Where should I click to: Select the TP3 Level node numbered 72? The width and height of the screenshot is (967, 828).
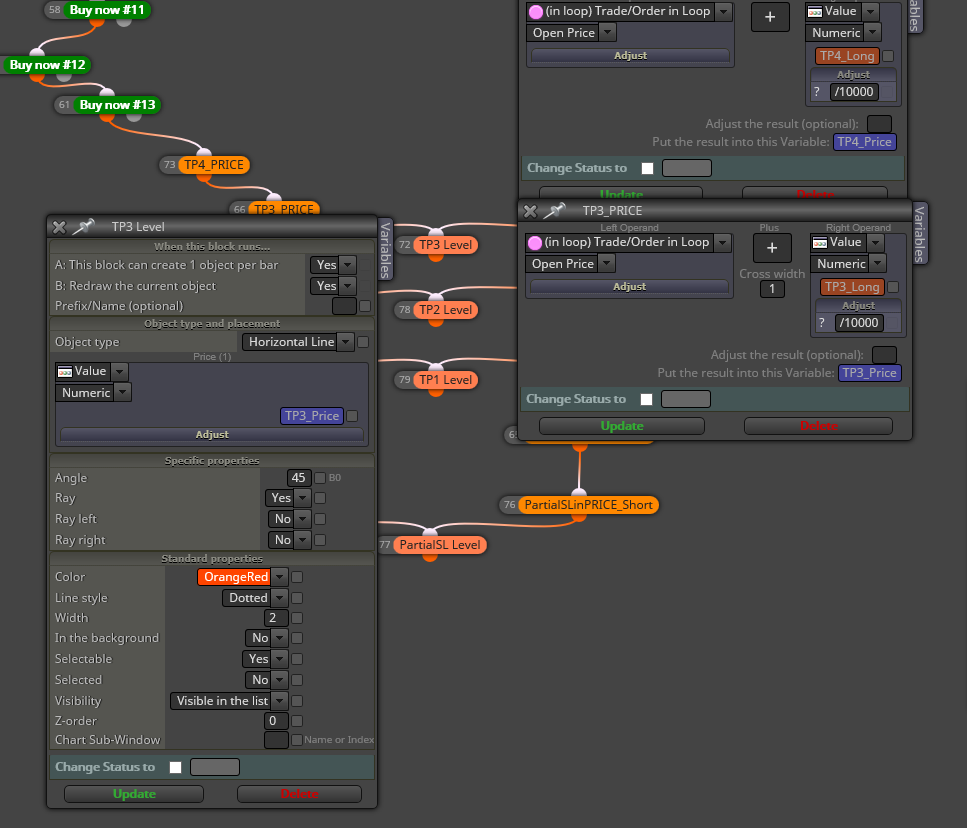tap(445, 245)
